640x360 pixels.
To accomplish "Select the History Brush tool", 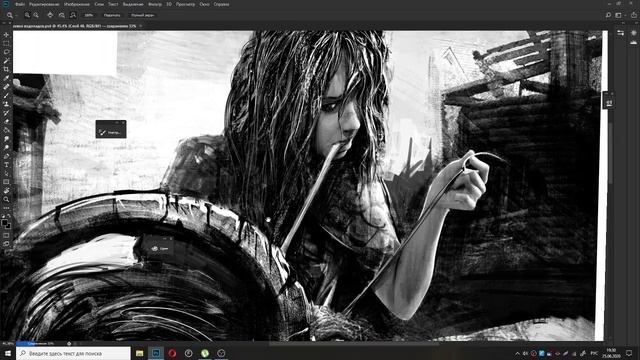I will coord(6,113).
